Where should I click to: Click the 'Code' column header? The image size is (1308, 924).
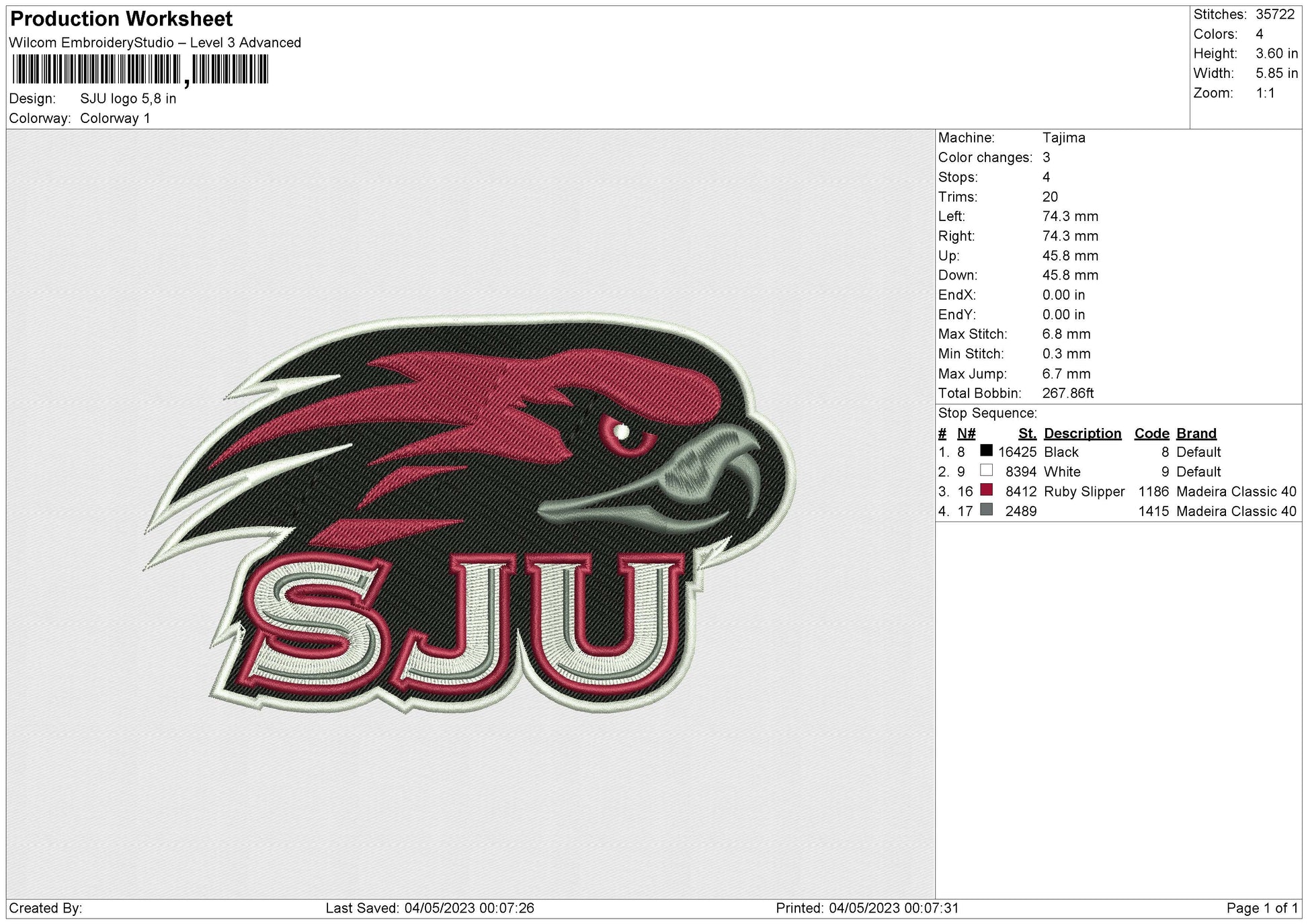[x=1152, y=433]
